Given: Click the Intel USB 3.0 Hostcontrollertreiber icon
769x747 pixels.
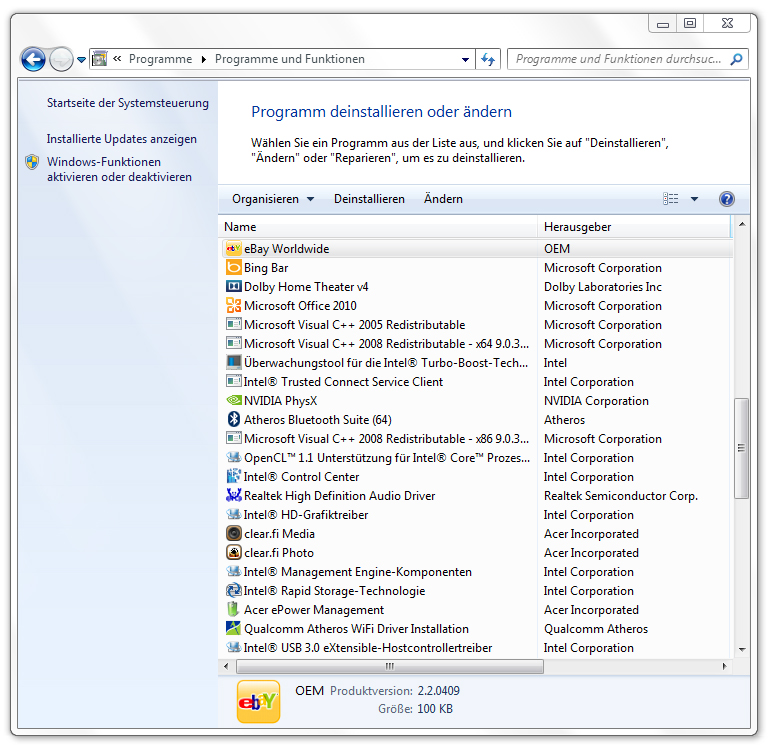Looking at the screenshot, I should [233, 647].
